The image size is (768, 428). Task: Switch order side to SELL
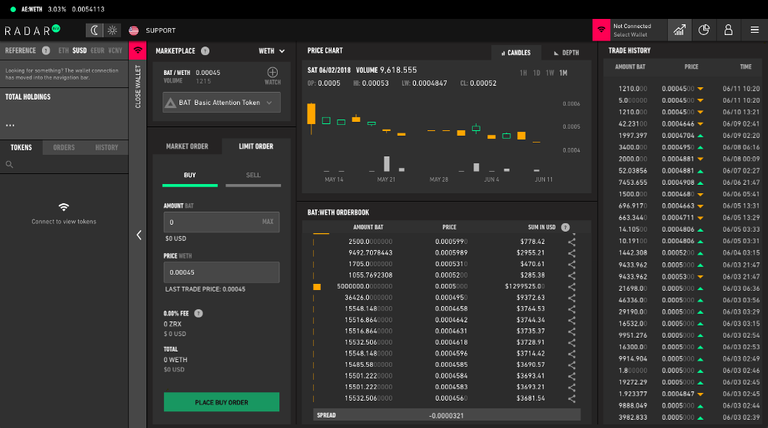click(x=251, y=174)
